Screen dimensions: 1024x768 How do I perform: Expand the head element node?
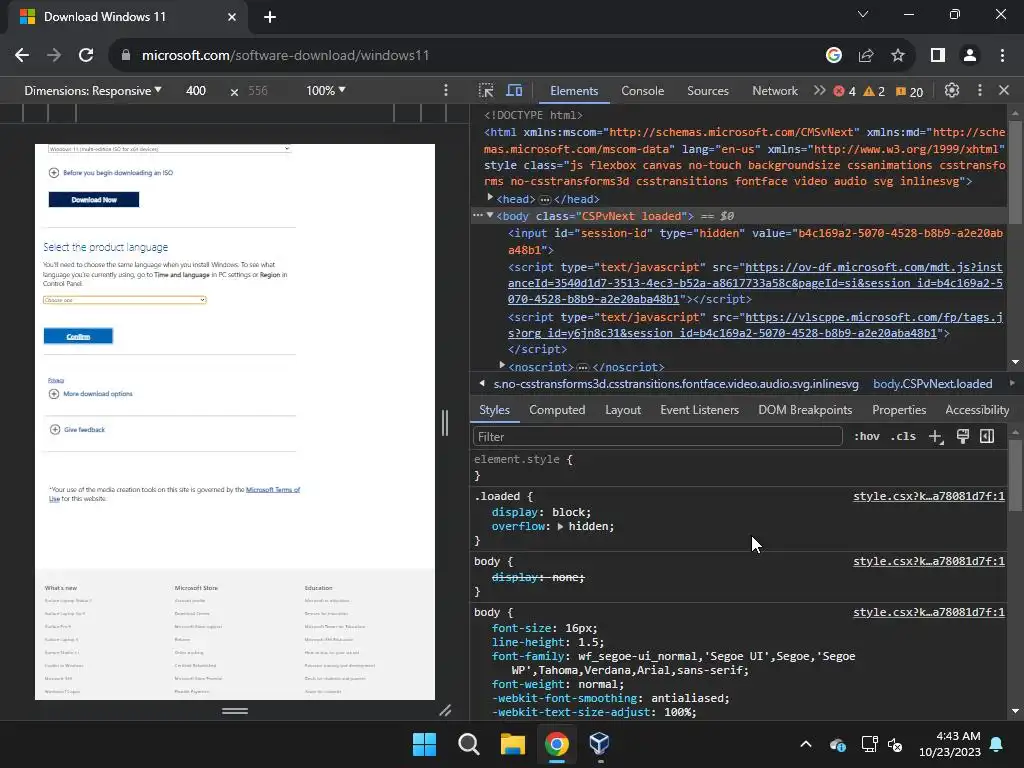coord(490,197)
